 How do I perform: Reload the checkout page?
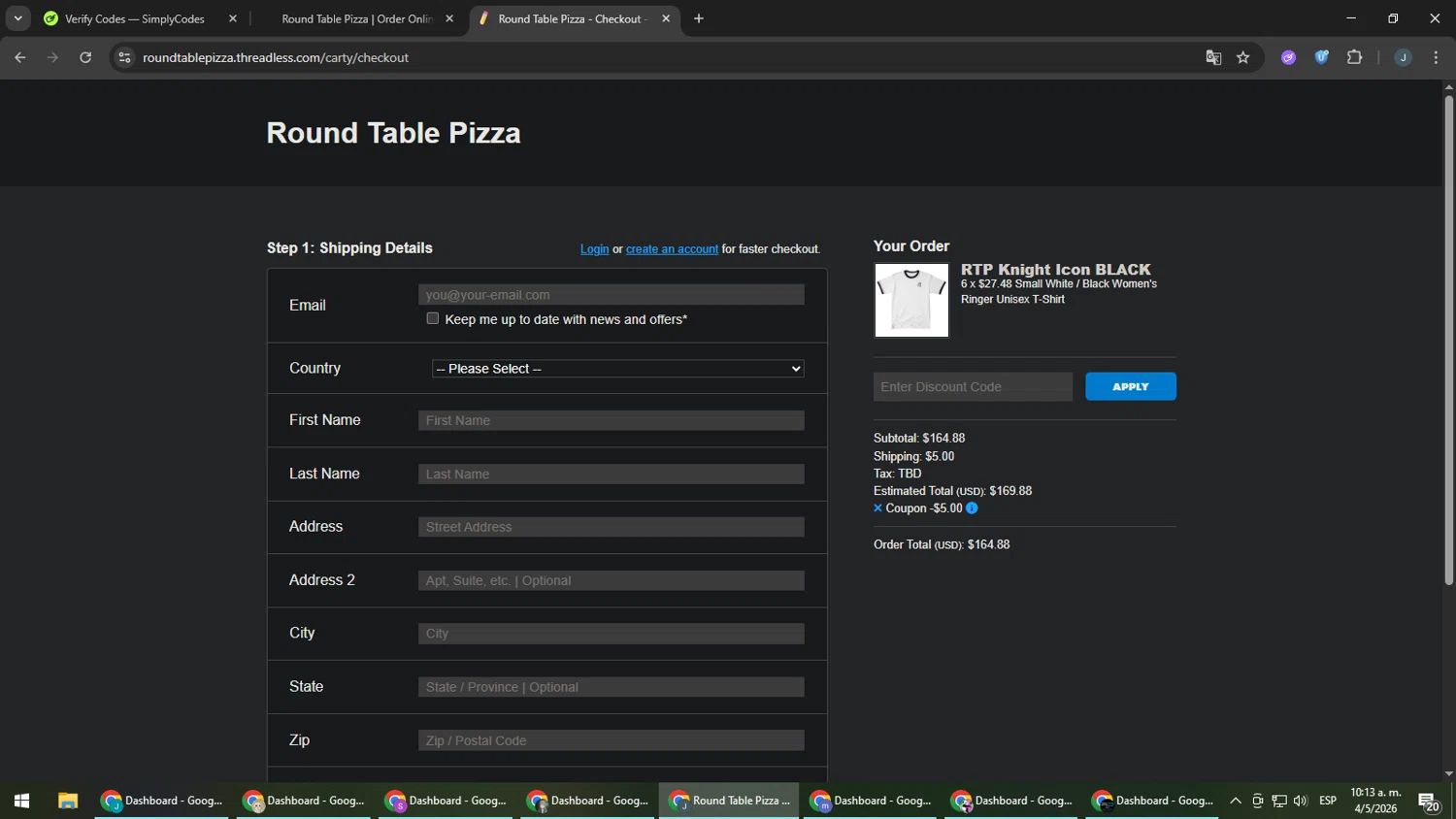[85, 57]
